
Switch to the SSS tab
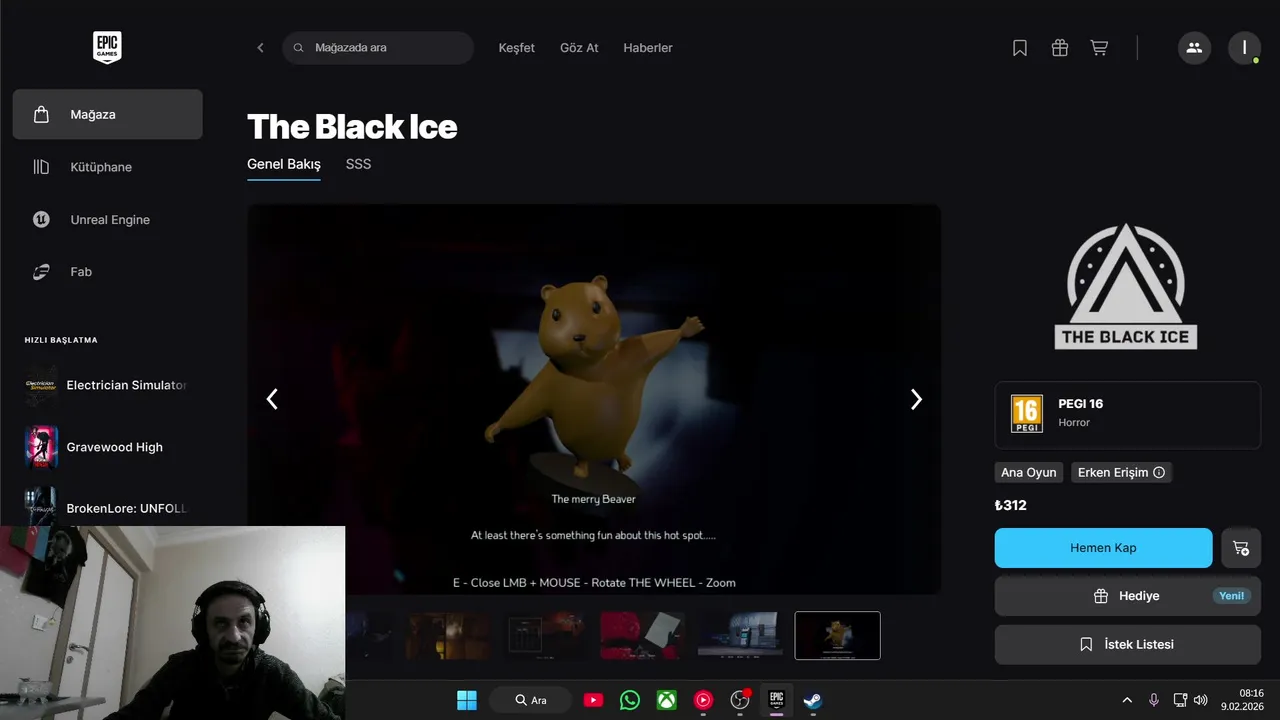[x=358, y=164]
